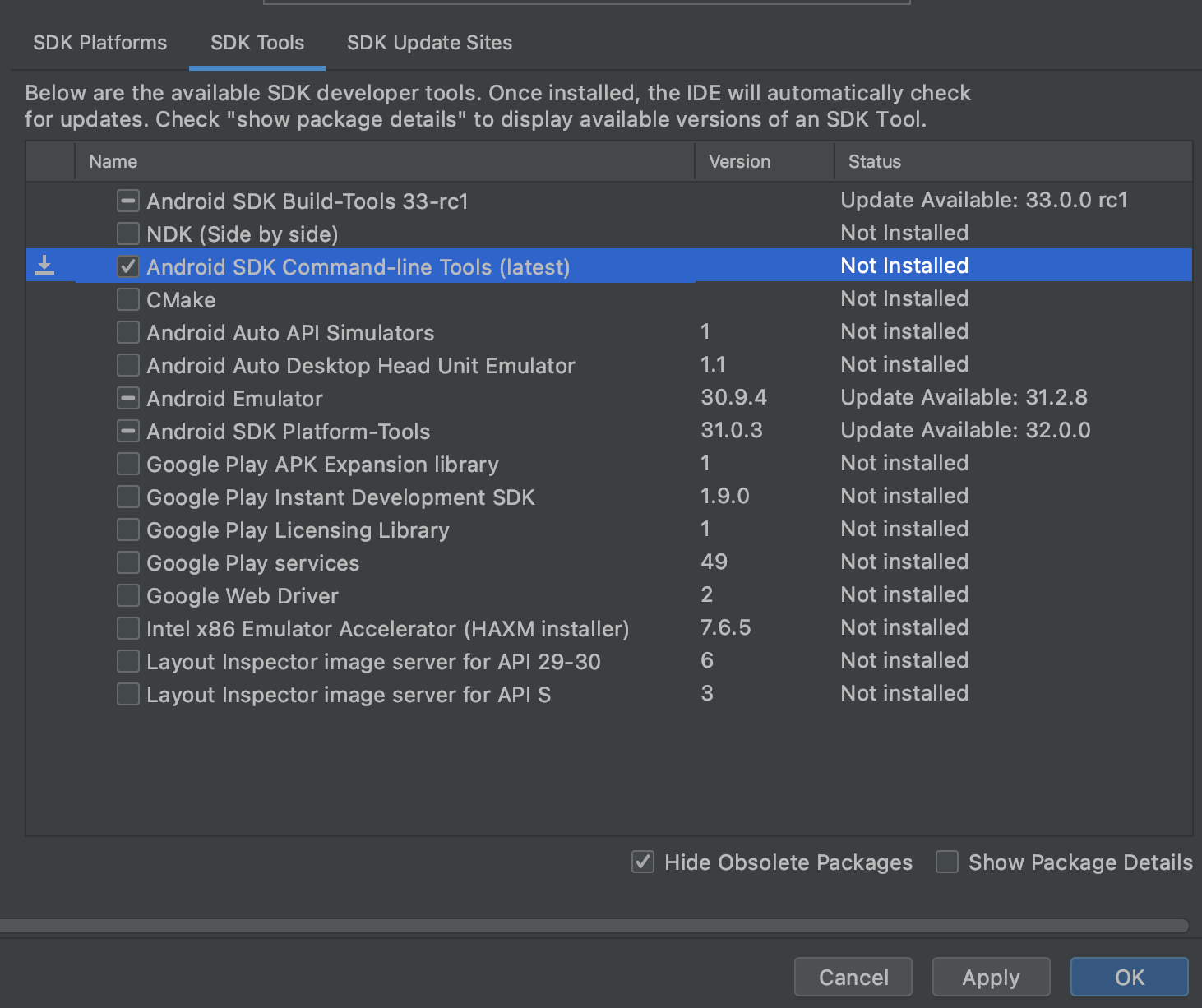
Task: Click 'Not Installed' status of Command-line Tools
Action: tap(904, 266)
